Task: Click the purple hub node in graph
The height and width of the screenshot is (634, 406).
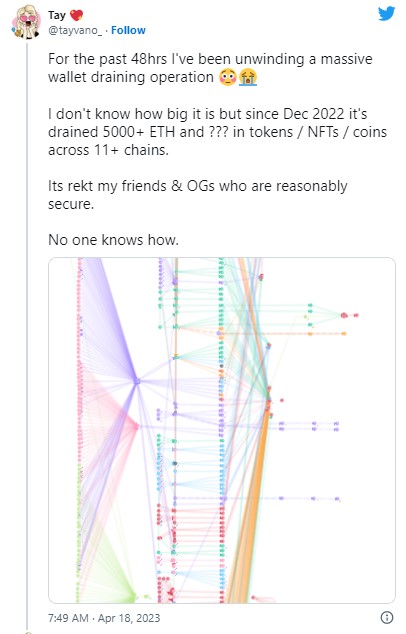Action: [x=137, y=381]
